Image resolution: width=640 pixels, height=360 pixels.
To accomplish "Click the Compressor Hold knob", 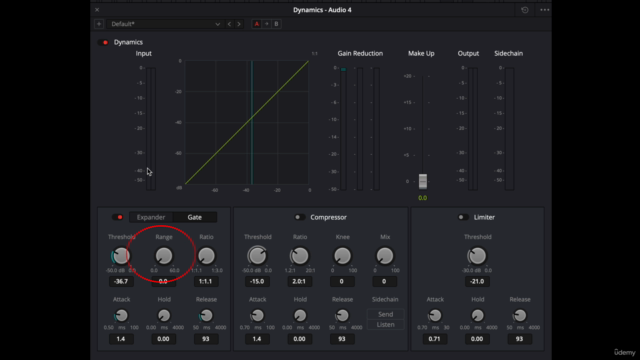I will (x=300, y=316).
